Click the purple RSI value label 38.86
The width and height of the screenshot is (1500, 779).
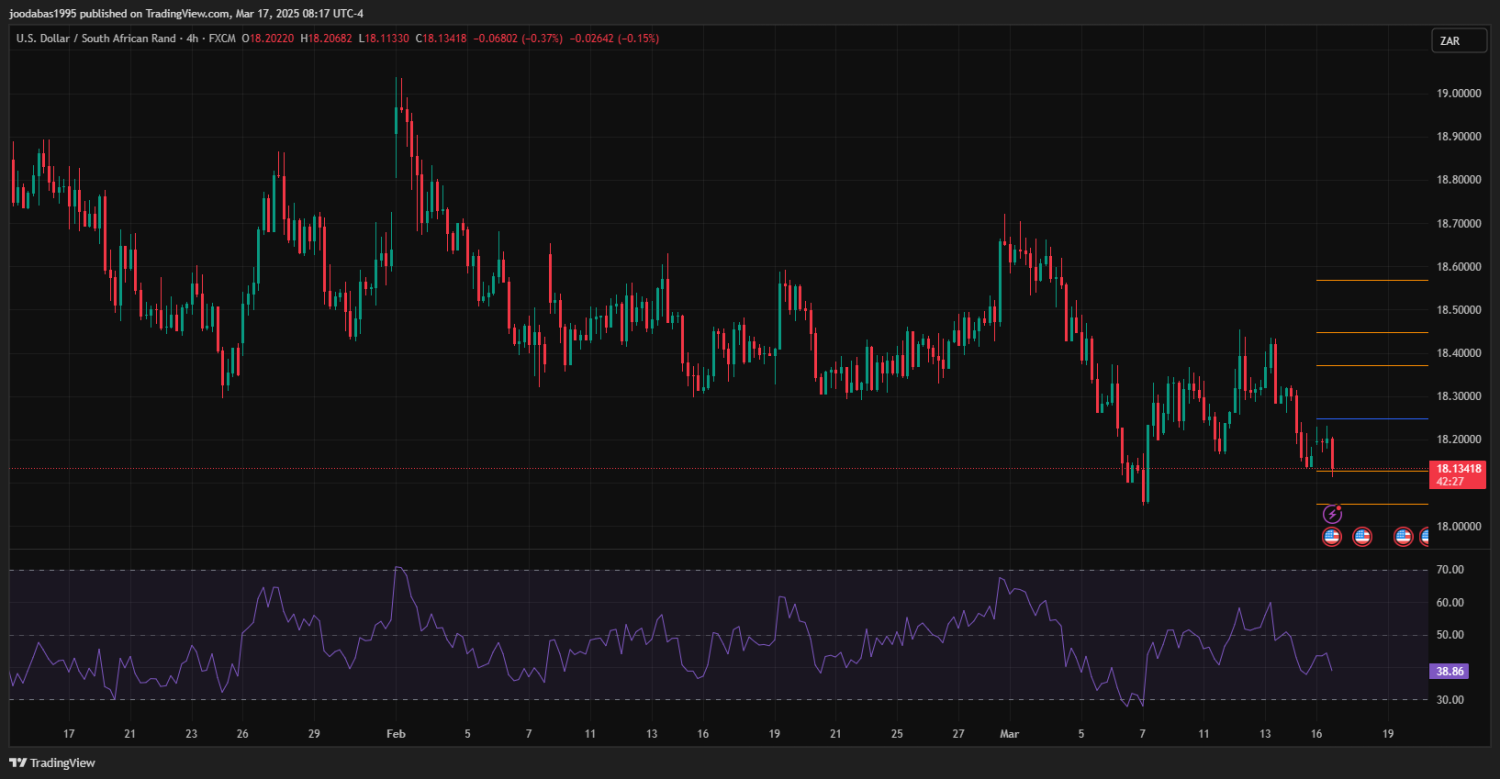click(x=1449, y=671)
